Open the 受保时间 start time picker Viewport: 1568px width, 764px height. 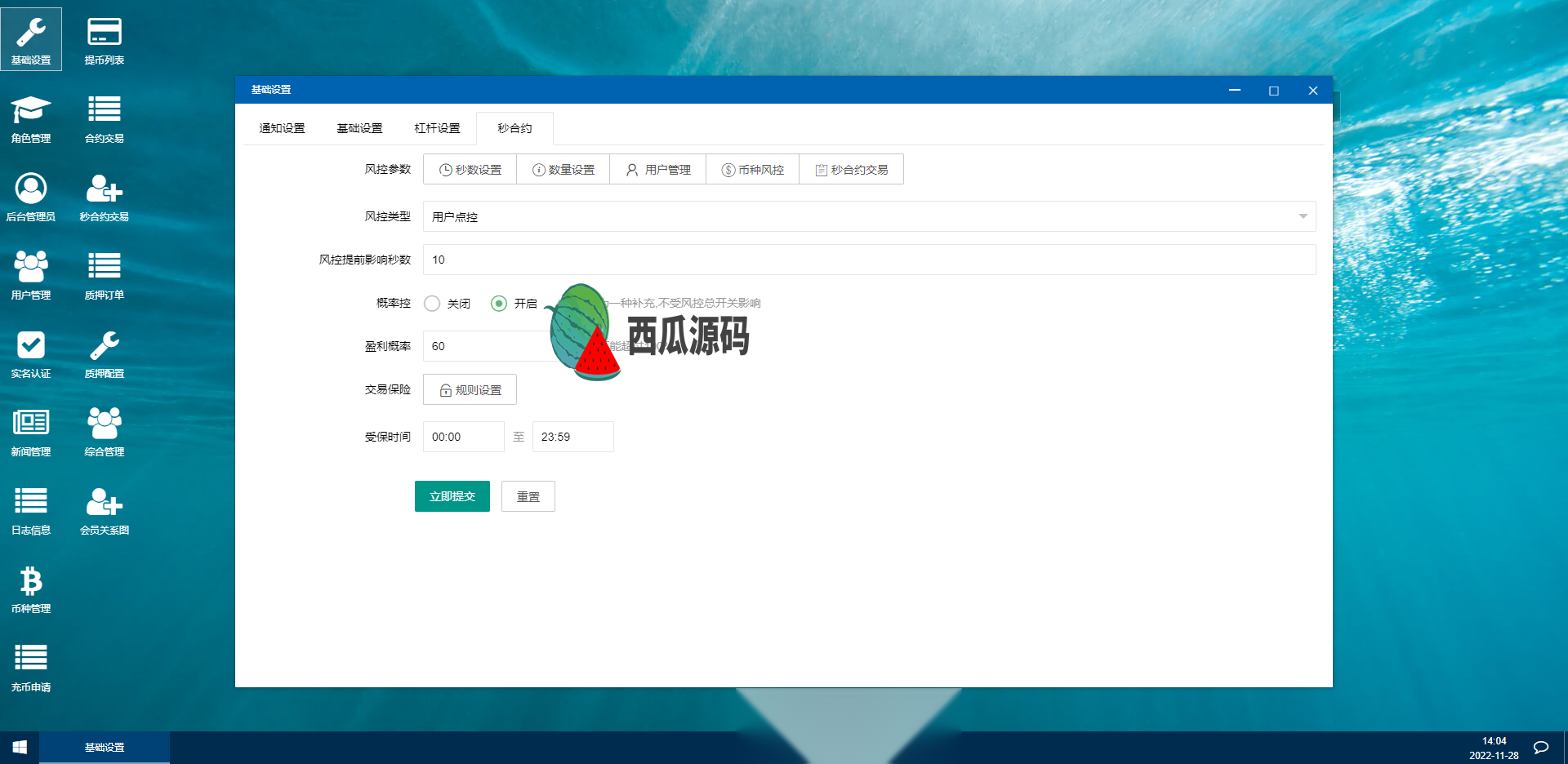point(463,437)
